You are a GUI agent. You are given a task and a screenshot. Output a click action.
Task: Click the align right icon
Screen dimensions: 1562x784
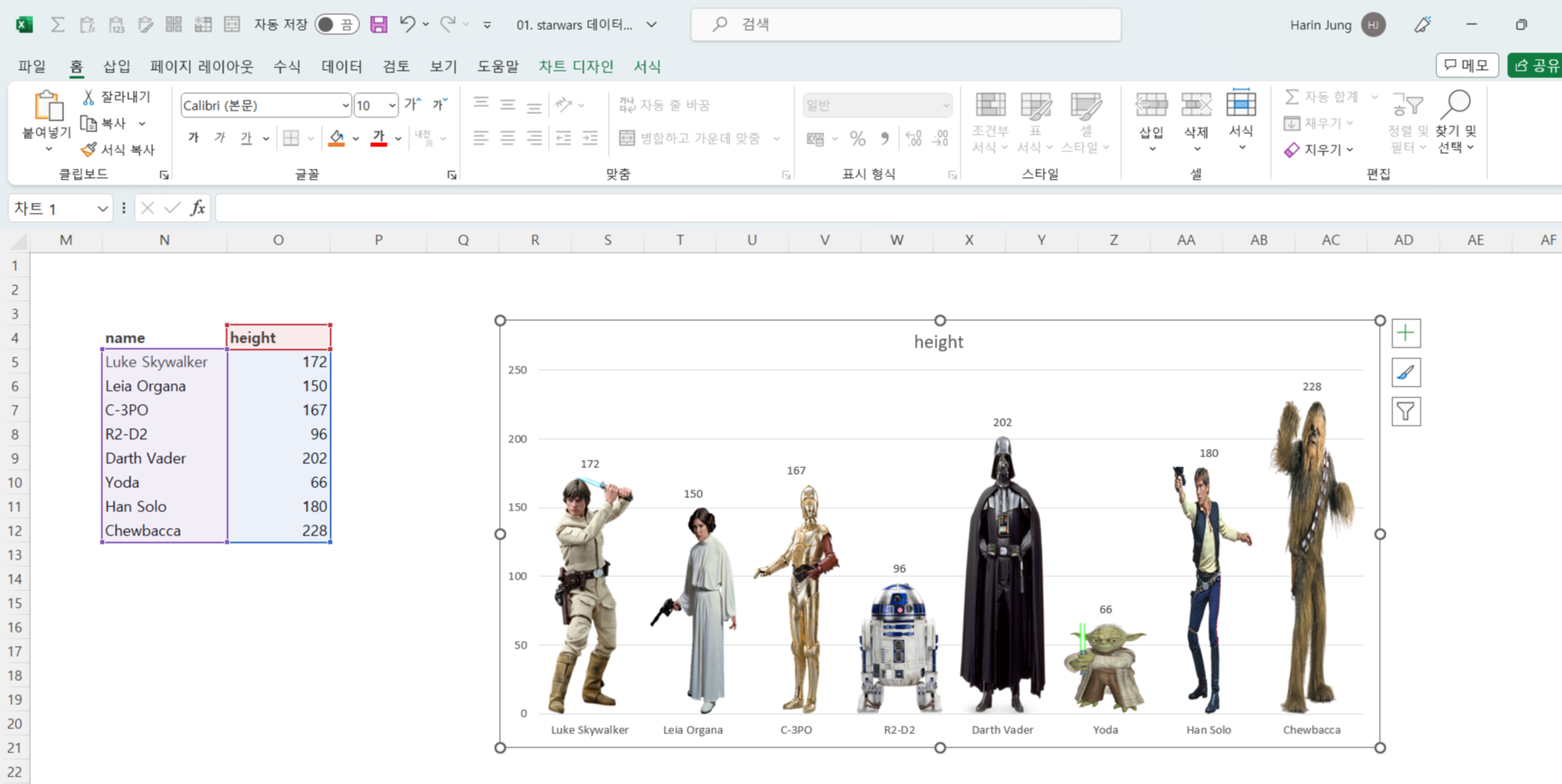pos(534,138)
